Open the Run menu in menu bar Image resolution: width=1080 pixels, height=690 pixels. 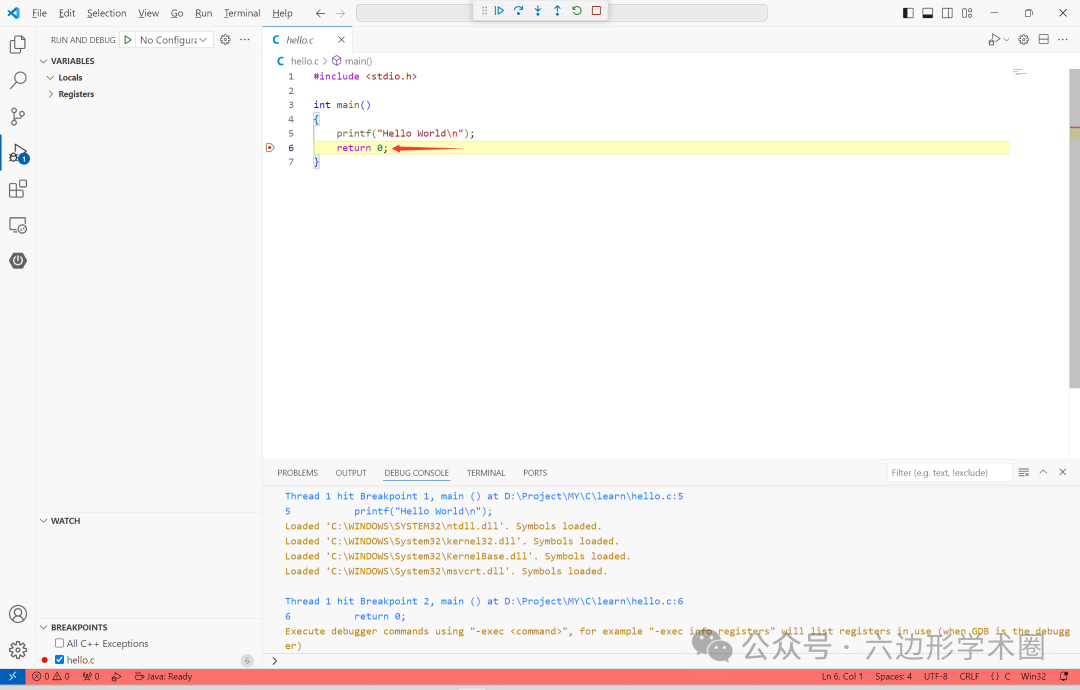pyautogui.click(x=203, y=13)
